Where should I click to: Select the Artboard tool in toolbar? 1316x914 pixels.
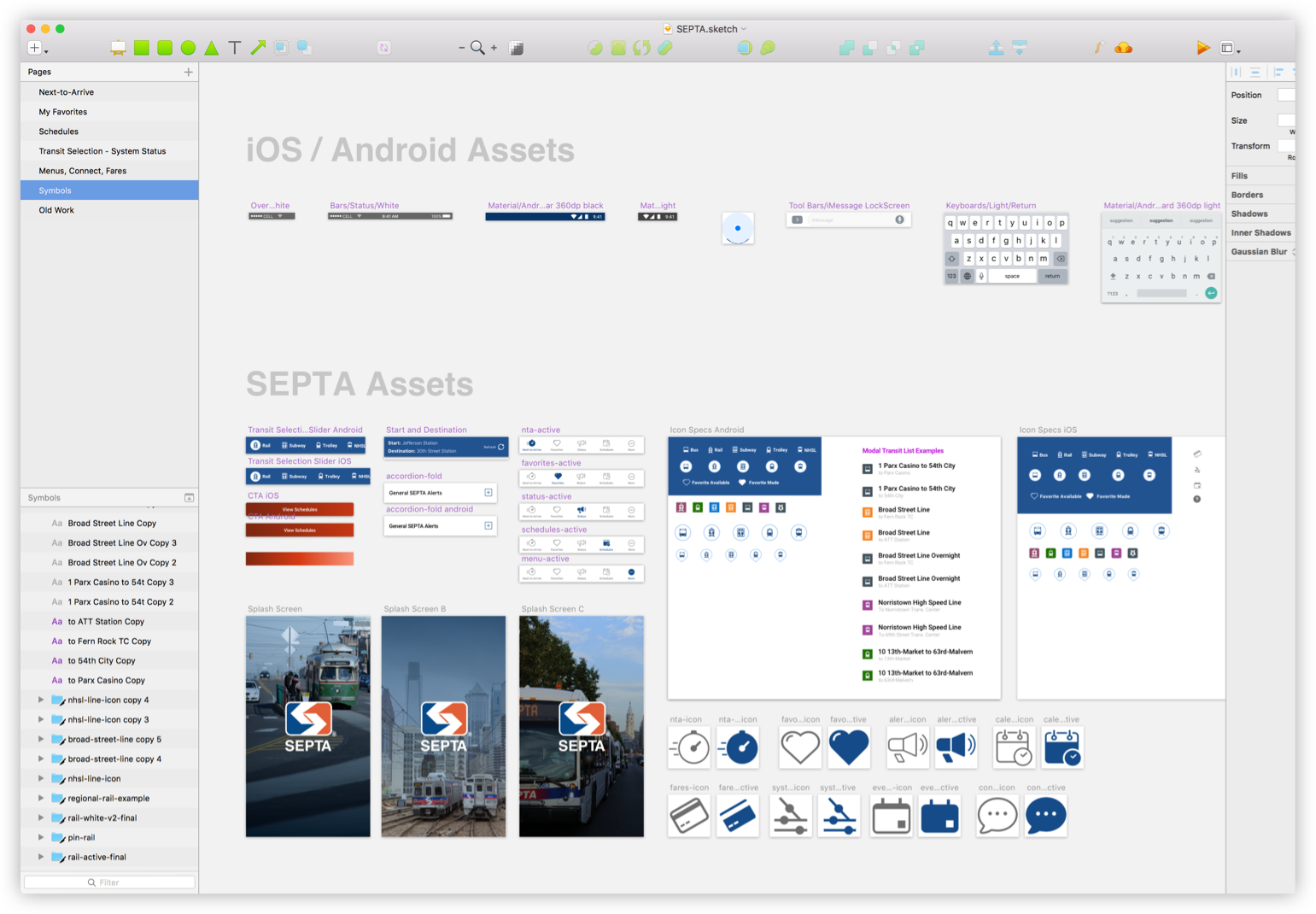(118, 48)
